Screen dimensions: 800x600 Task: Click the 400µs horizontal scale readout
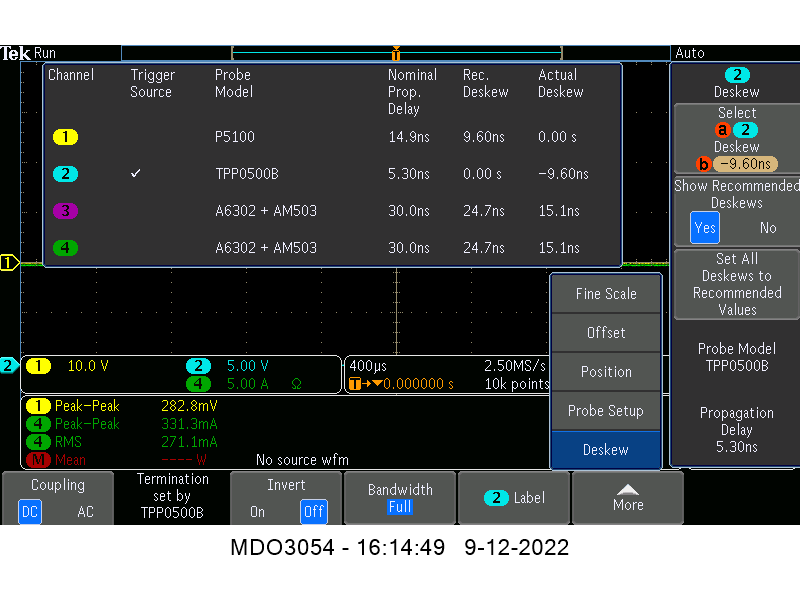(x=368, y=366)
